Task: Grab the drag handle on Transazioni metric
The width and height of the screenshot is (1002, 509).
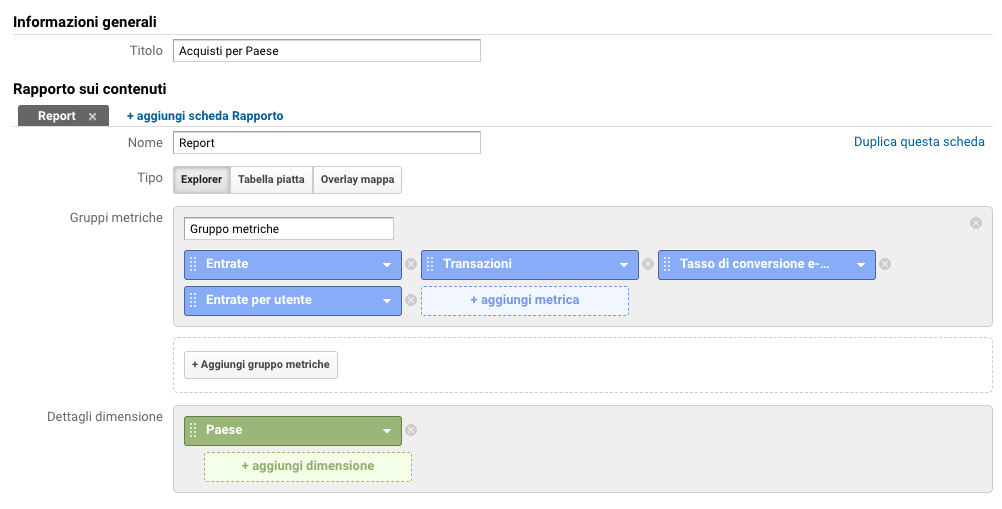Action: (x=430, y=264)
